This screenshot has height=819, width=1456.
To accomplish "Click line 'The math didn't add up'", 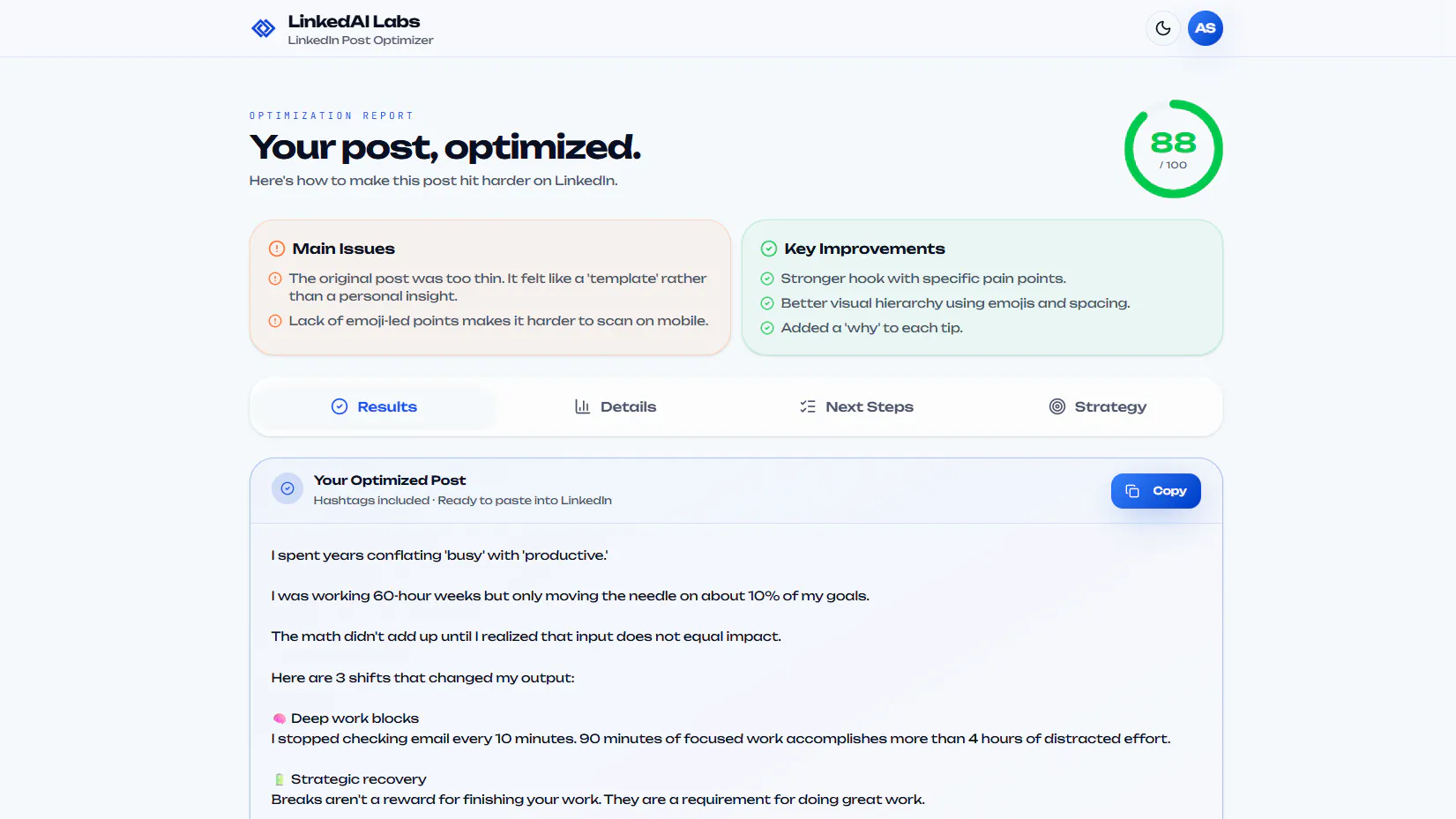I will click(526, 637).
